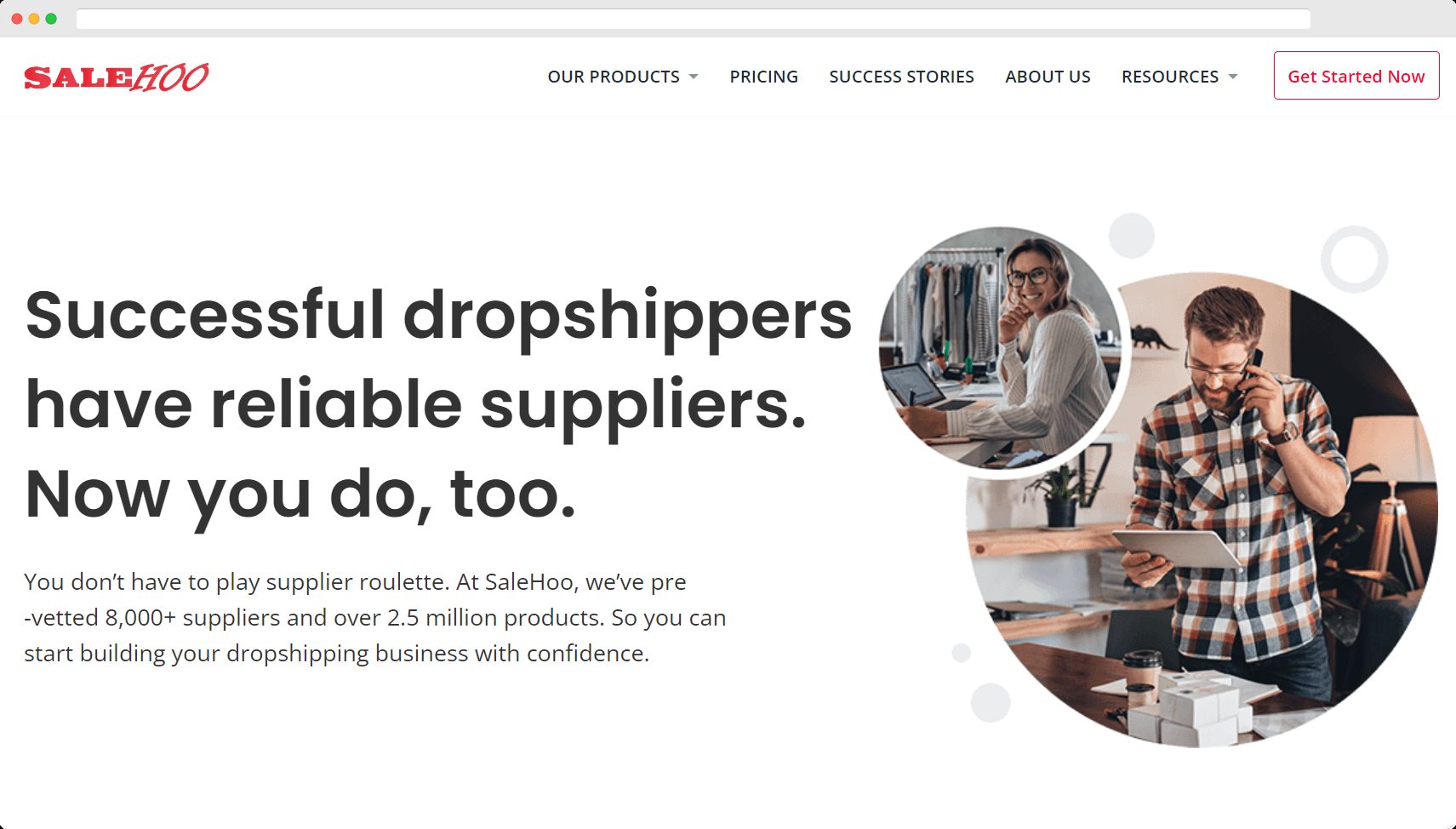Expand the Our Products dropdown arrow
Viewport: 1456px width, 829px height.
point(694,77)
